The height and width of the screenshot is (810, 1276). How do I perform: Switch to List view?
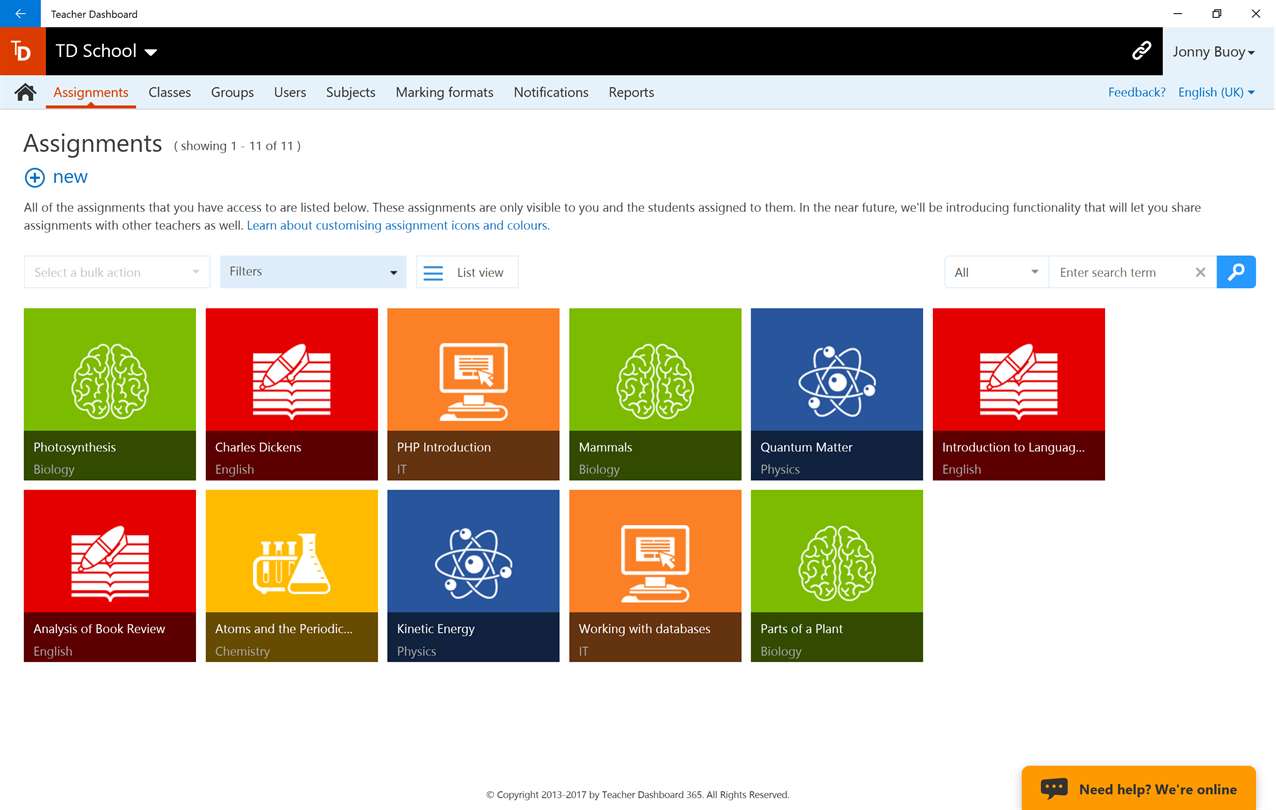467,272
